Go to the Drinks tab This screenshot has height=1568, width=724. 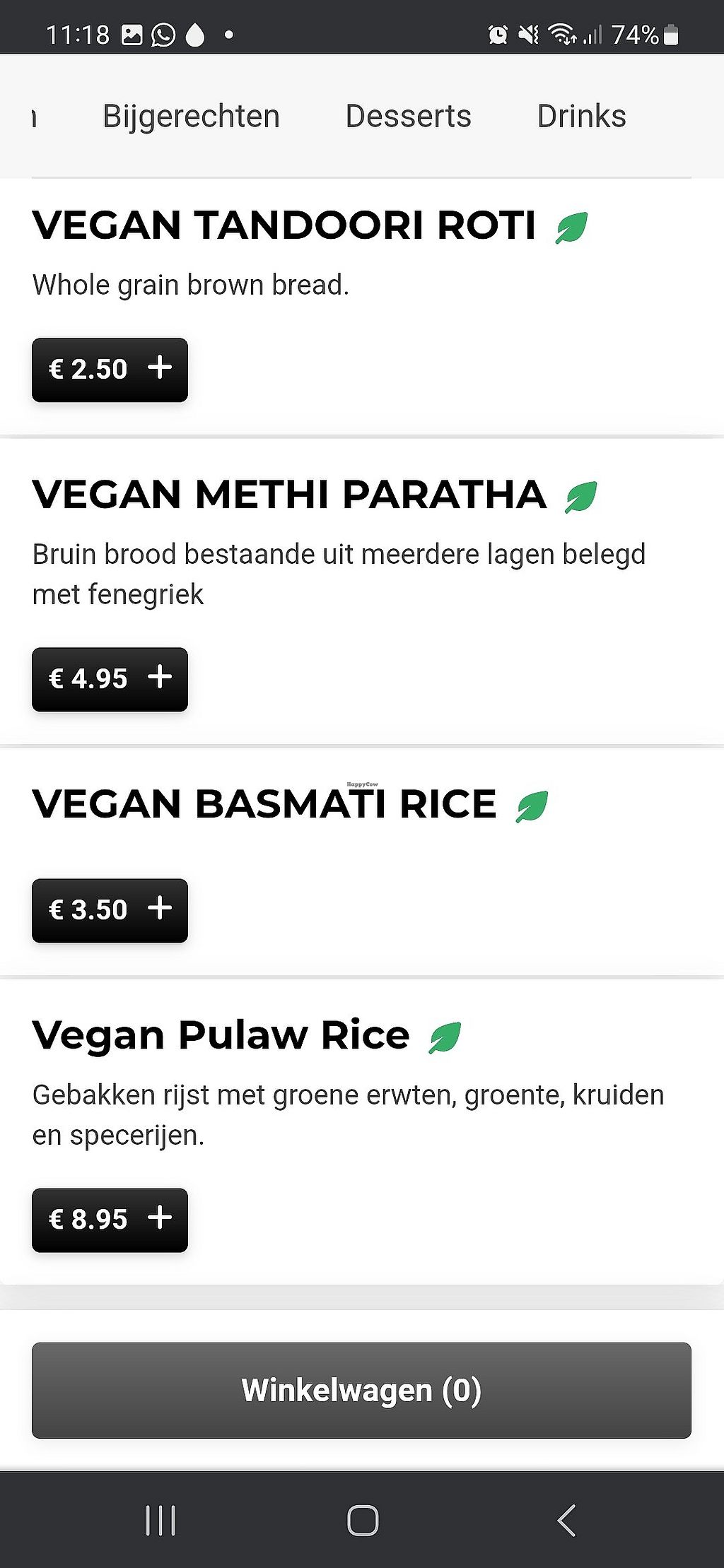point(581,117)
